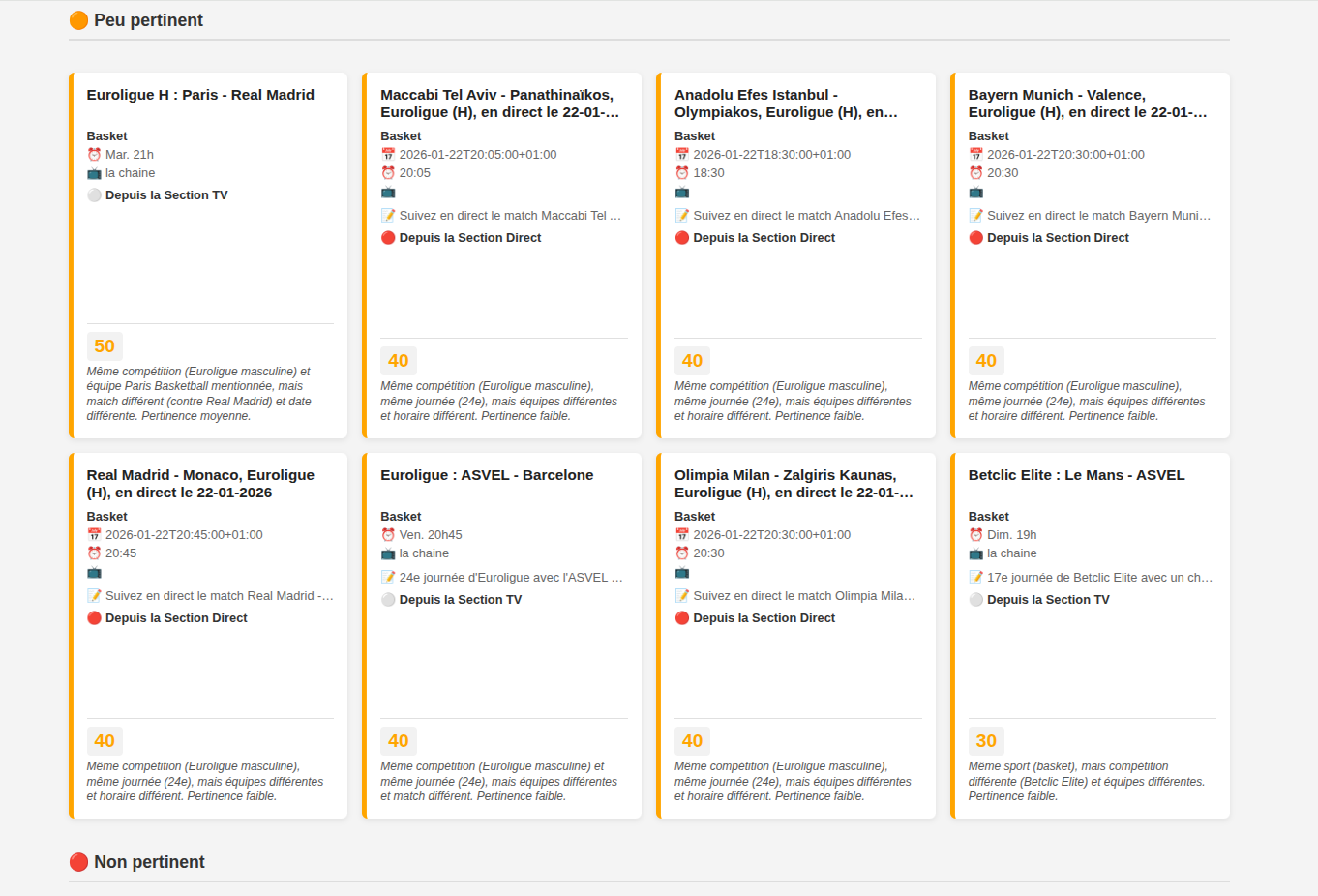Click the alarm clock icon beside Mar. 21h
Image resolution: width=1318 pixels, height=896 pixels.
click(x=94, y=155)
